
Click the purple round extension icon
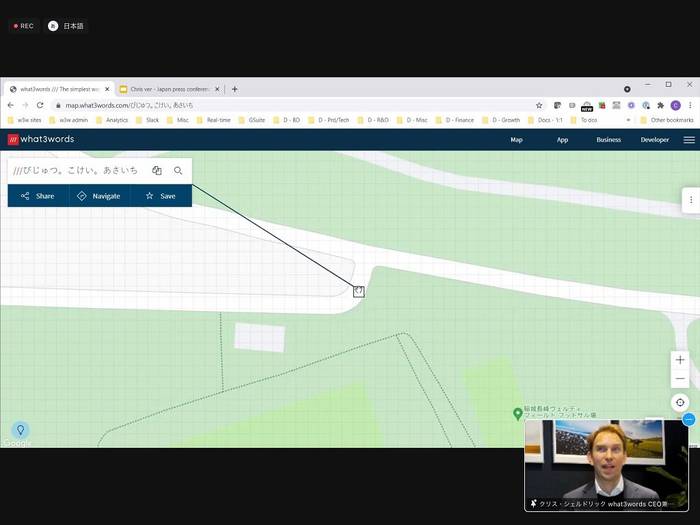pos(631,105)
